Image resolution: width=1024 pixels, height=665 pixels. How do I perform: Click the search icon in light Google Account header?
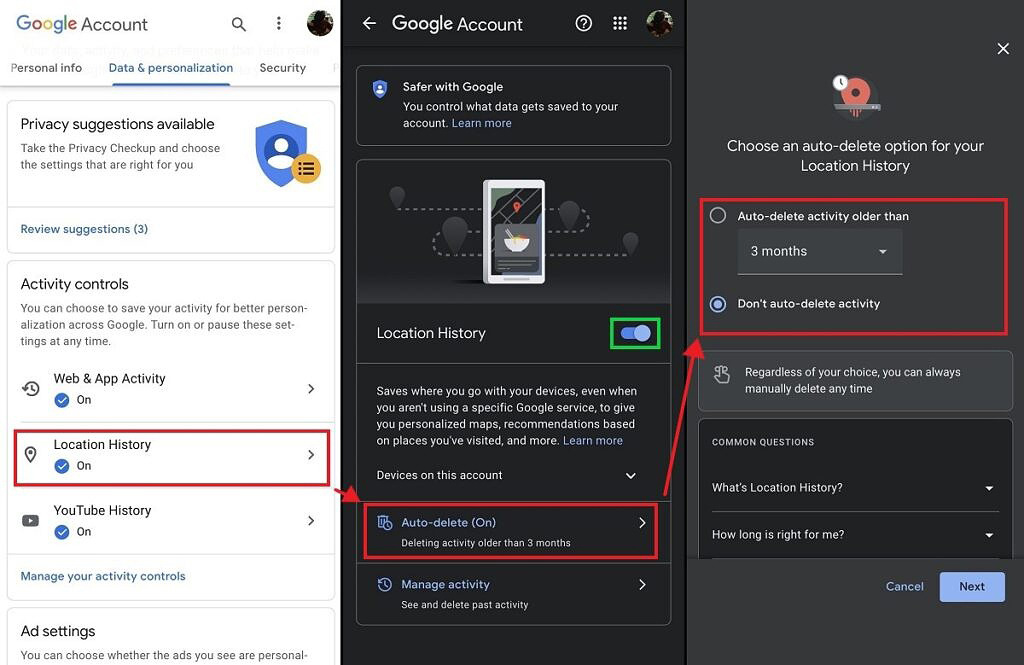pyautogui.click(x=238, y=24)
